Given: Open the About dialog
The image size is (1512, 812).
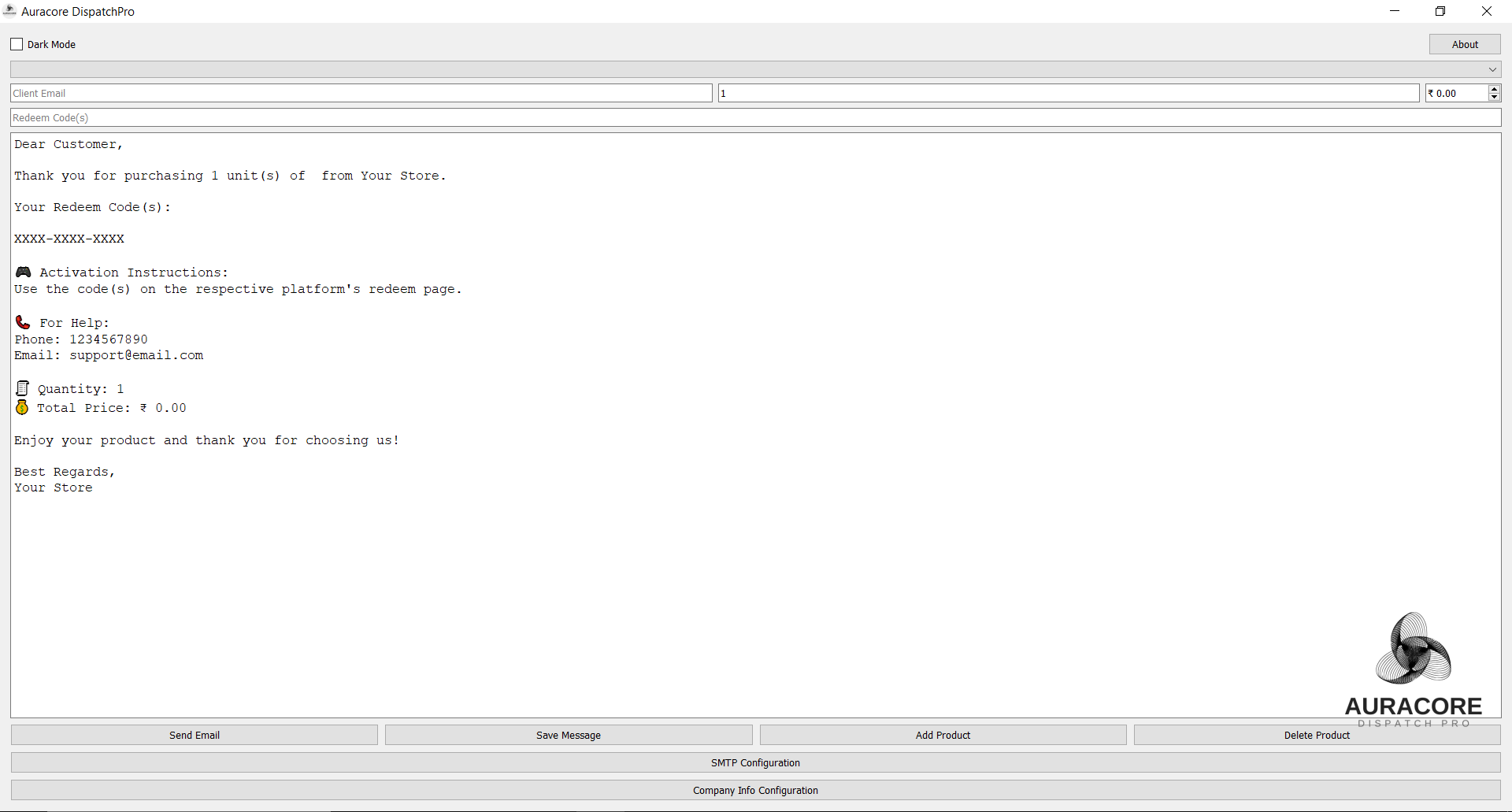Looking at the screenshot, I should coord(1464,44).
